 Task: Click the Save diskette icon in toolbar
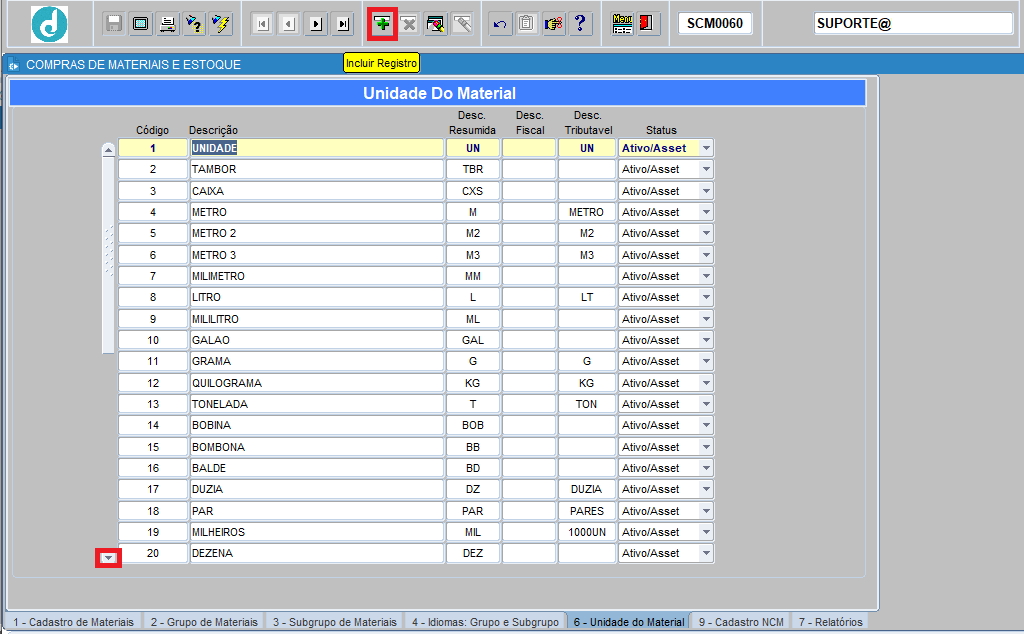click(114, 24)
